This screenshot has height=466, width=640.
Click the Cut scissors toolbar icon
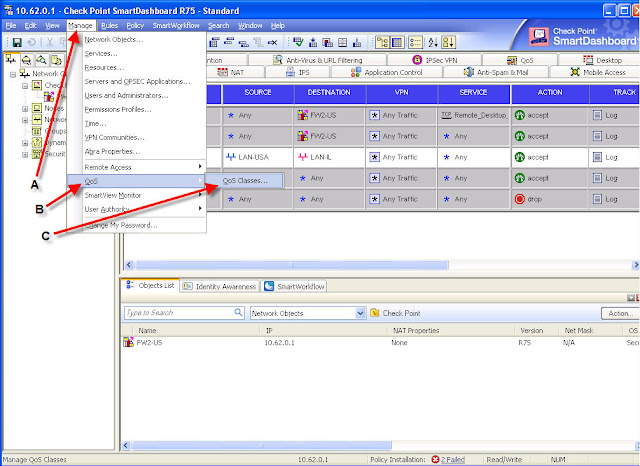point(50,42)
